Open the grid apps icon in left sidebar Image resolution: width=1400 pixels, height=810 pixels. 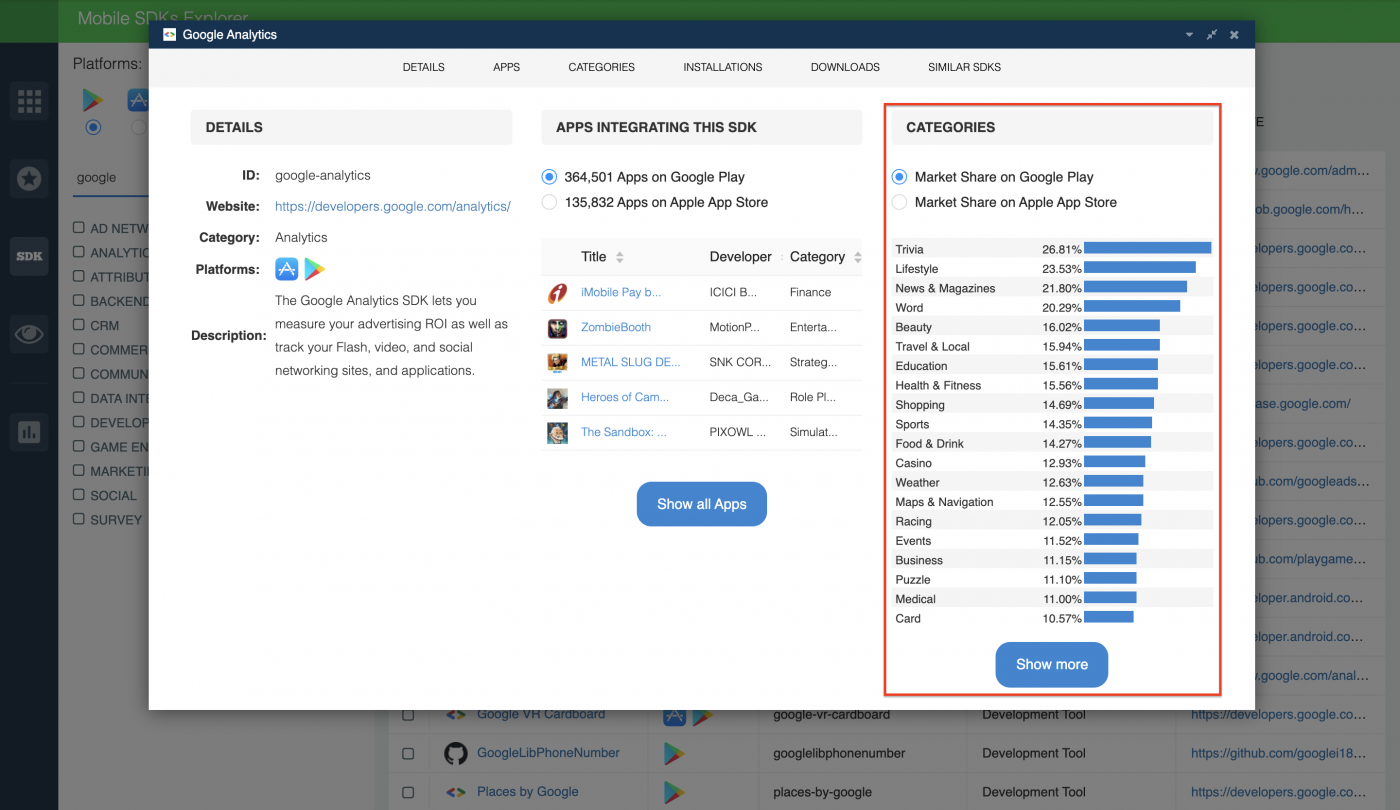pos(29,101)
